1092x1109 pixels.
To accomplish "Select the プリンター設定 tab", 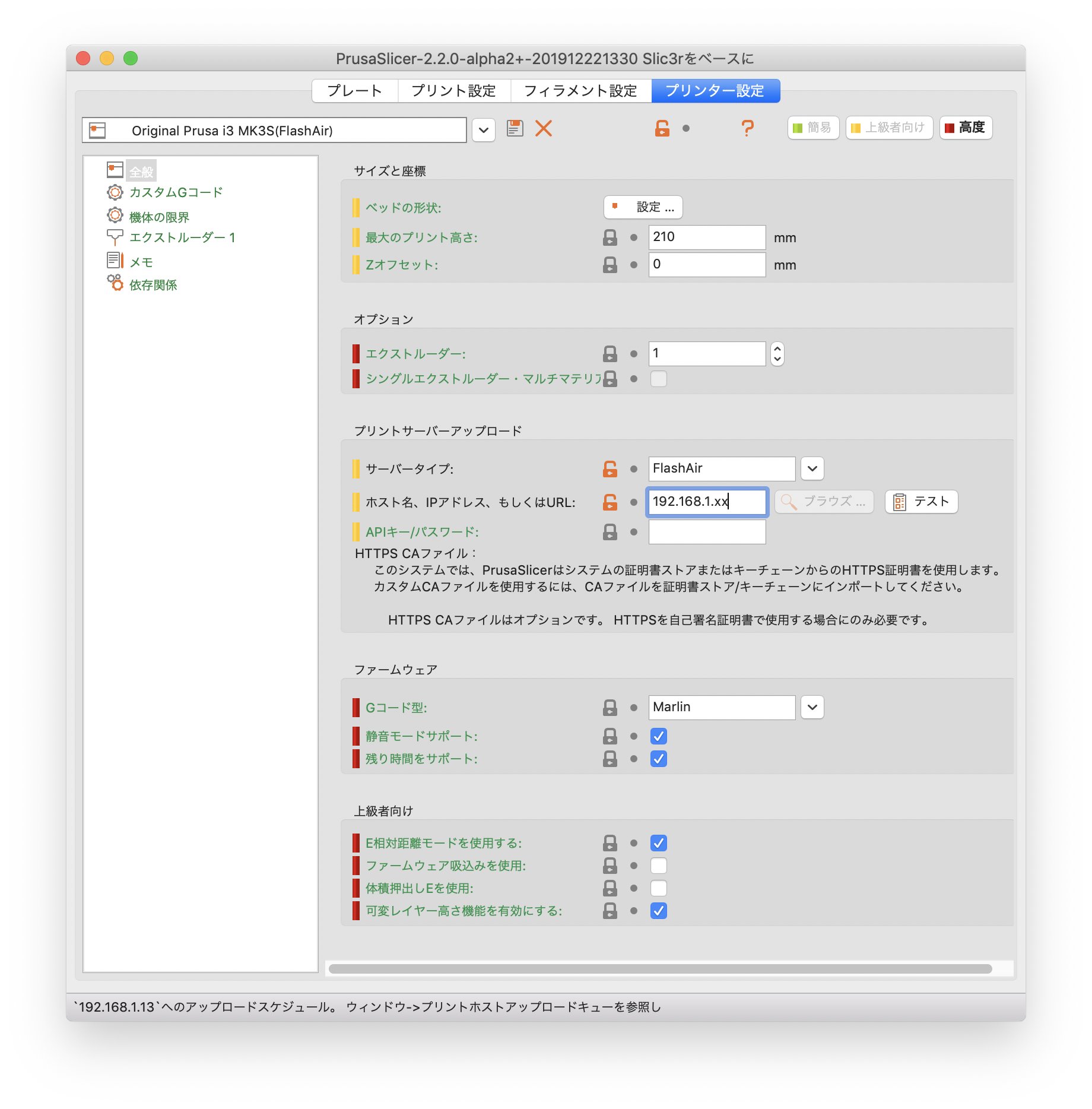I will pos(715,91).
